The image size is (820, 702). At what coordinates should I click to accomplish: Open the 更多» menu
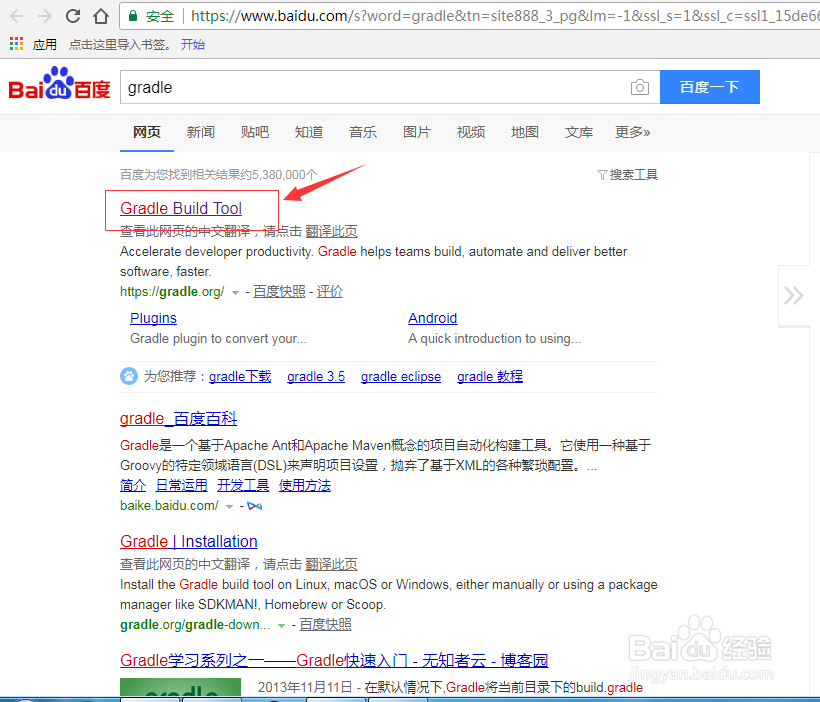pyautogui.click(x=632, y=132)
